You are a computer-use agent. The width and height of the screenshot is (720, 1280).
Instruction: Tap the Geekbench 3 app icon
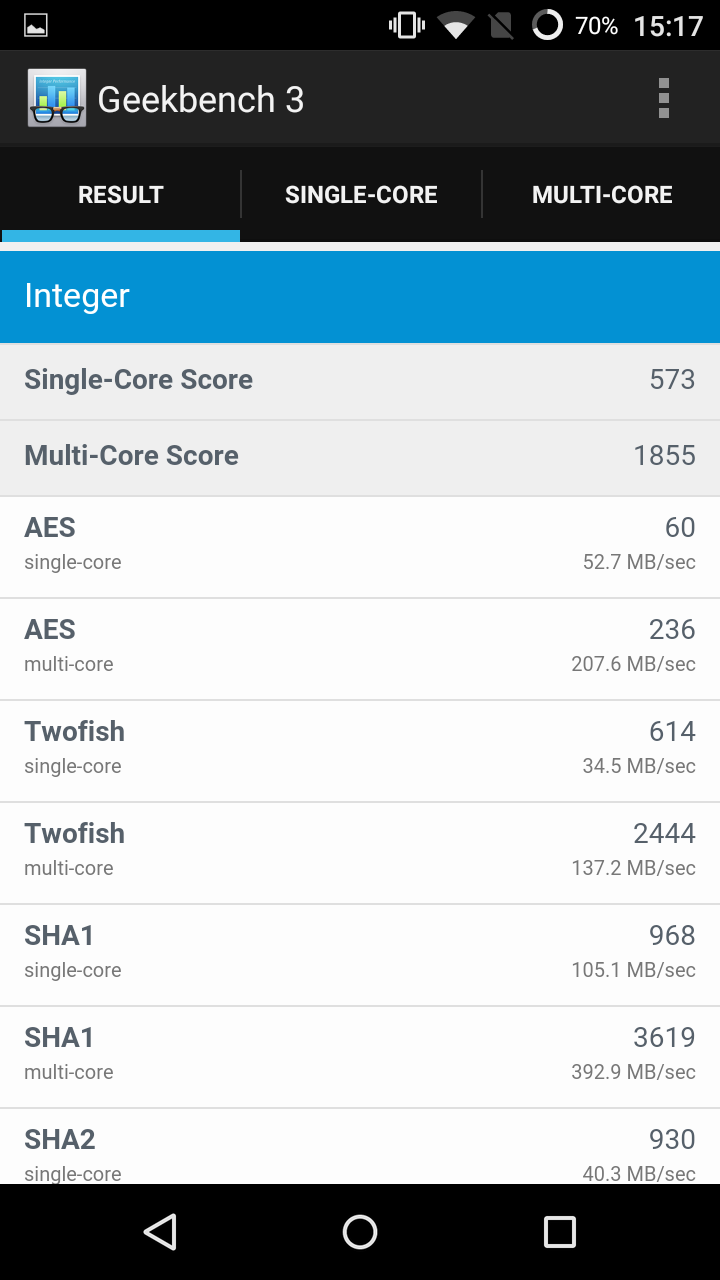57,98
